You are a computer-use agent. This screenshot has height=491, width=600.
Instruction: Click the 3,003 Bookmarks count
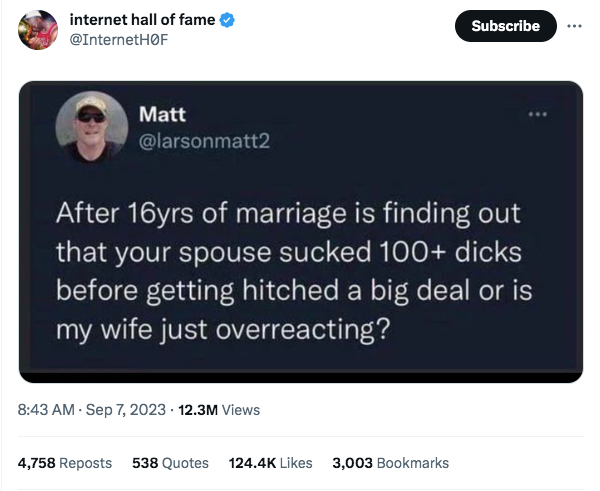point(390,463)
